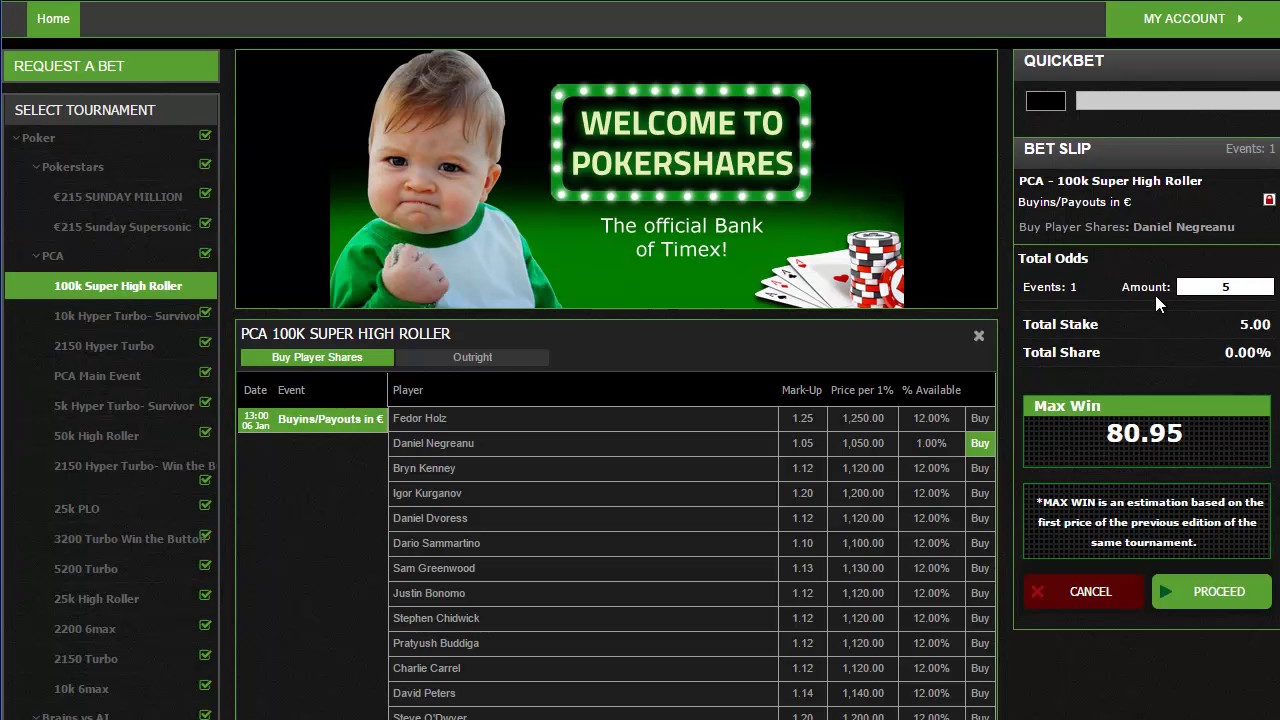Switch to the Buy Player Shares tab
This screenshot has width=1280, height=720.
pyautogui.click(x=317, y=357)
